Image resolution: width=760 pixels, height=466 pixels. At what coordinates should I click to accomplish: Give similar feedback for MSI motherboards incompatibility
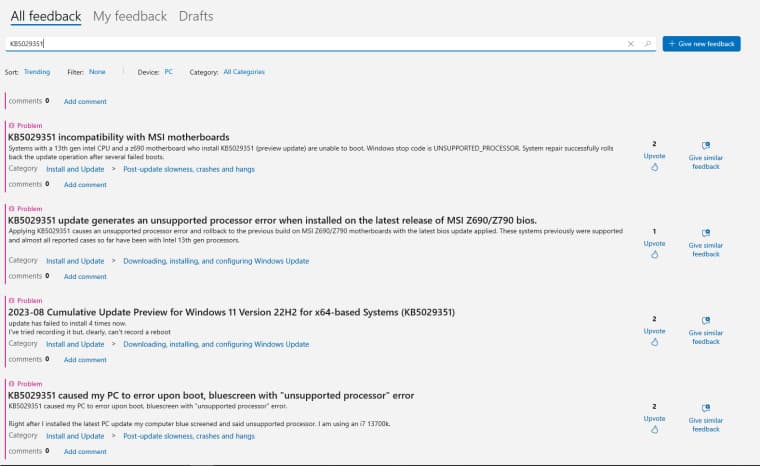(706, 156)
